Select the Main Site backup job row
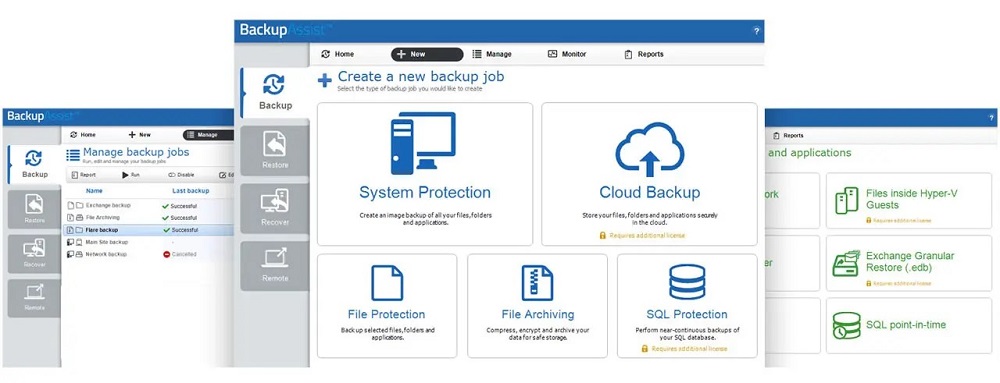Screen dimensions: 1000x383 click(x=149, y=242)
